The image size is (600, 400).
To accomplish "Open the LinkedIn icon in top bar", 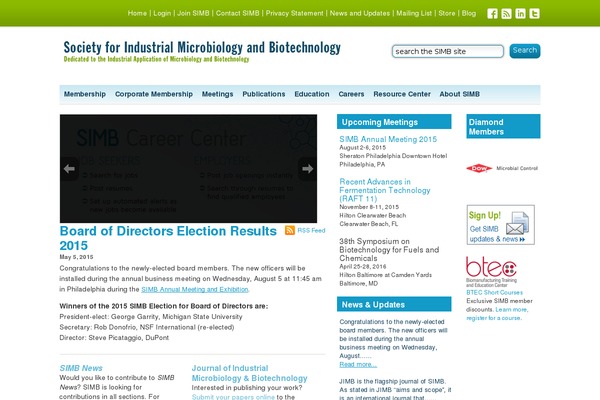I will 520,14.
